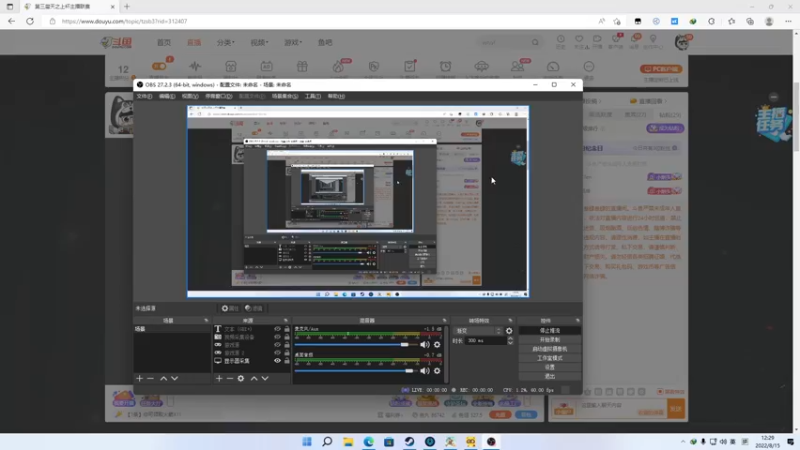Pop out the 控件 dock using its header icon
Screen dimensions: 800x450
pos(578,320)
